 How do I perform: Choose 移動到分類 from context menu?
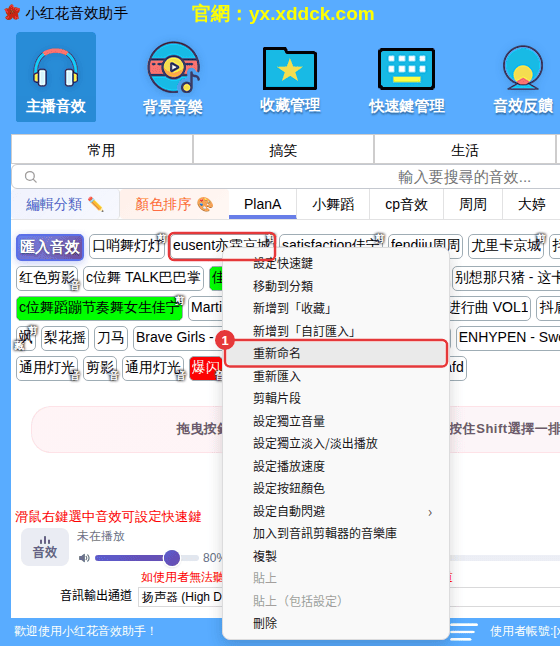pos(336,286)
